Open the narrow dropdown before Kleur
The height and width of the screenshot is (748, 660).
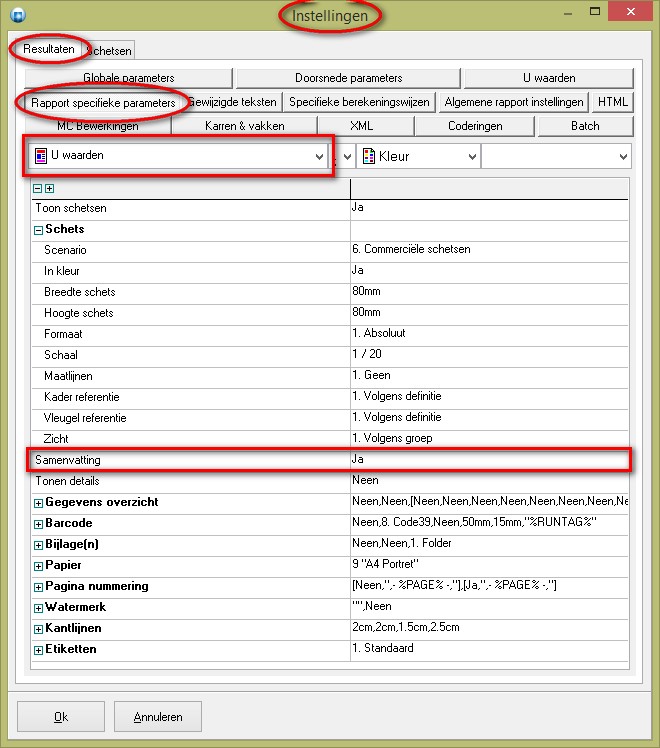pyautogui.click(x=347, y=156)
